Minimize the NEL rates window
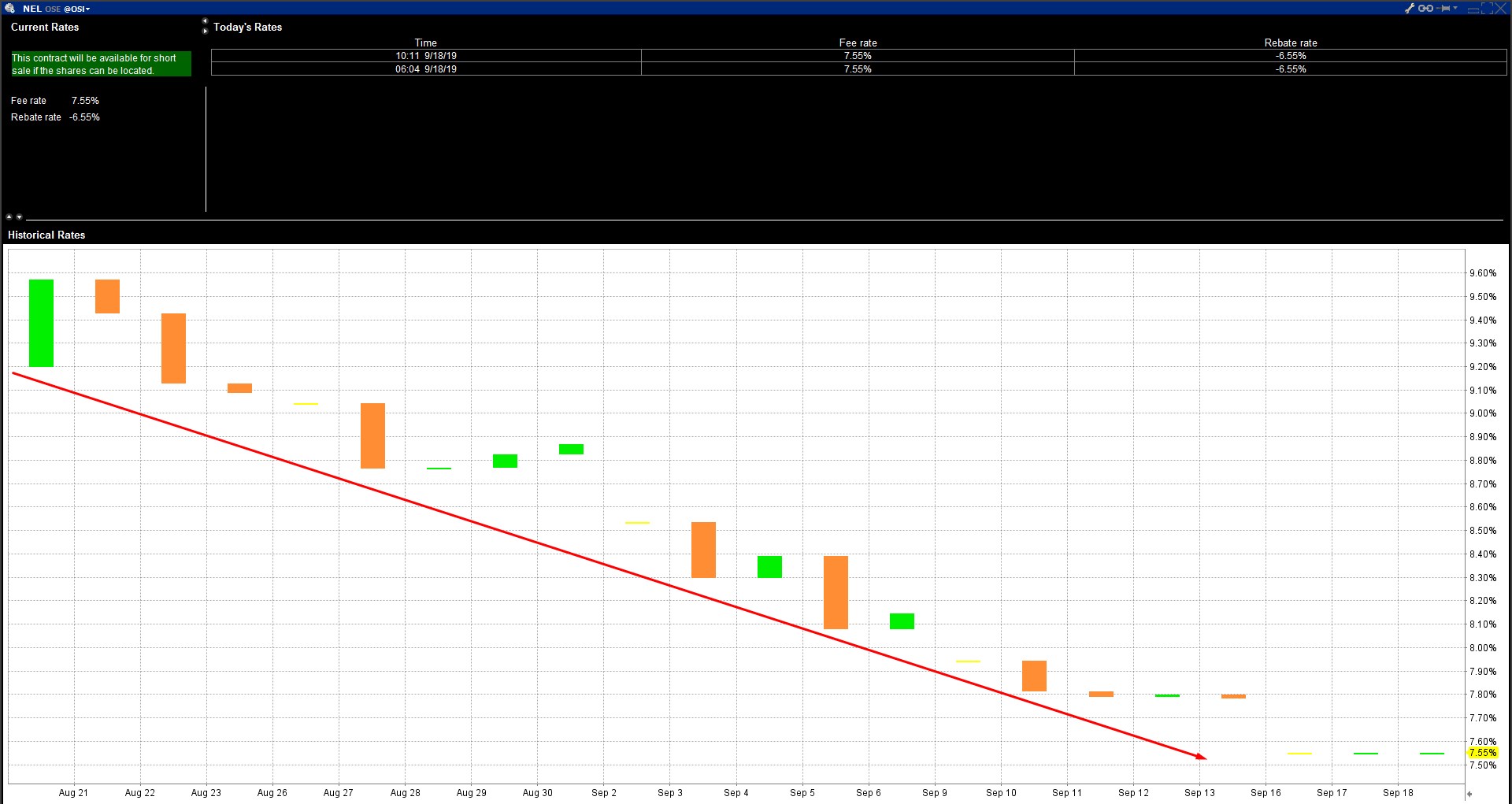 click(1473, 9)
